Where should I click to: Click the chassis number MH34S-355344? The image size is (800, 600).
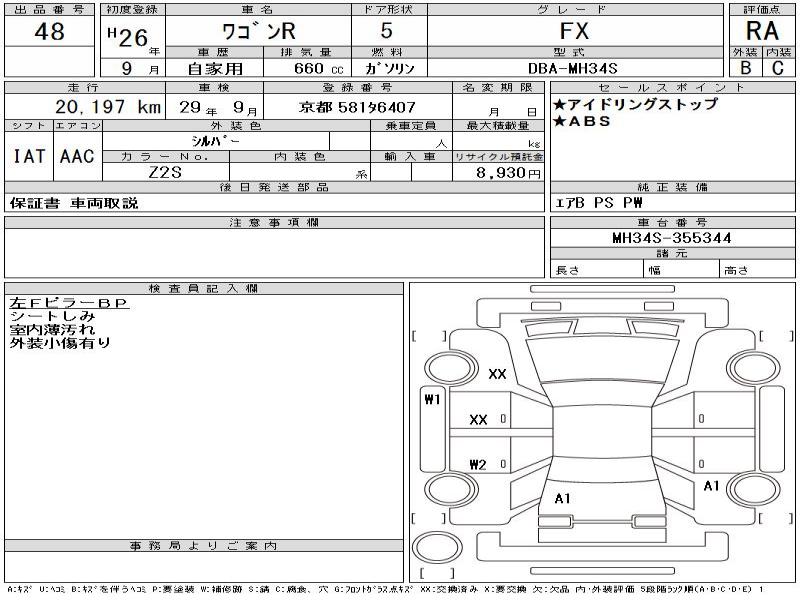[x=671, y=238]
